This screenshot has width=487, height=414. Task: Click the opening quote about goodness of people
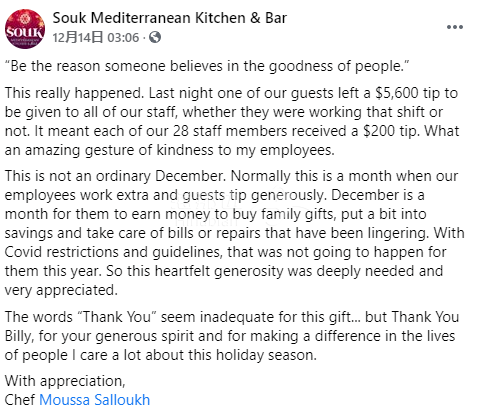point(207,66)
